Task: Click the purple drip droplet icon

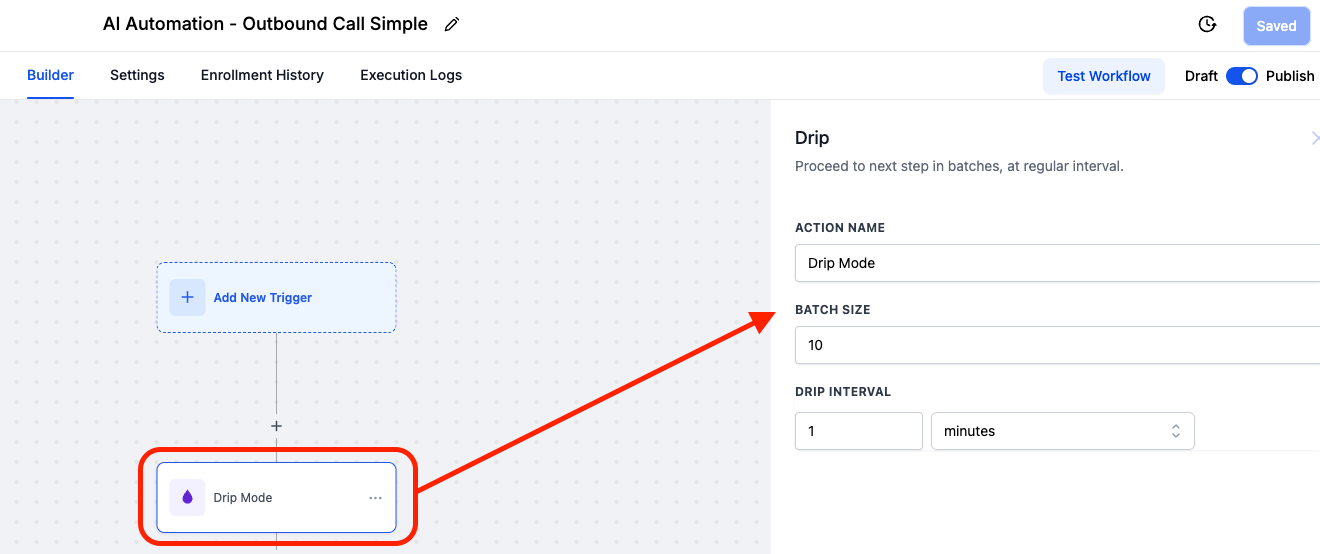Action: pos(187,497)
